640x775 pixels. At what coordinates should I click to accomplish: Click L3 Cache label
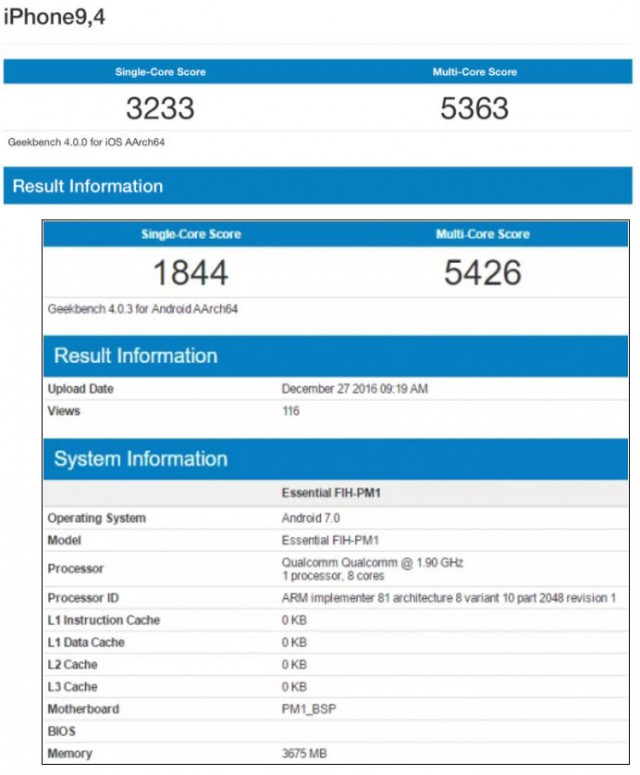pos(72,687)
